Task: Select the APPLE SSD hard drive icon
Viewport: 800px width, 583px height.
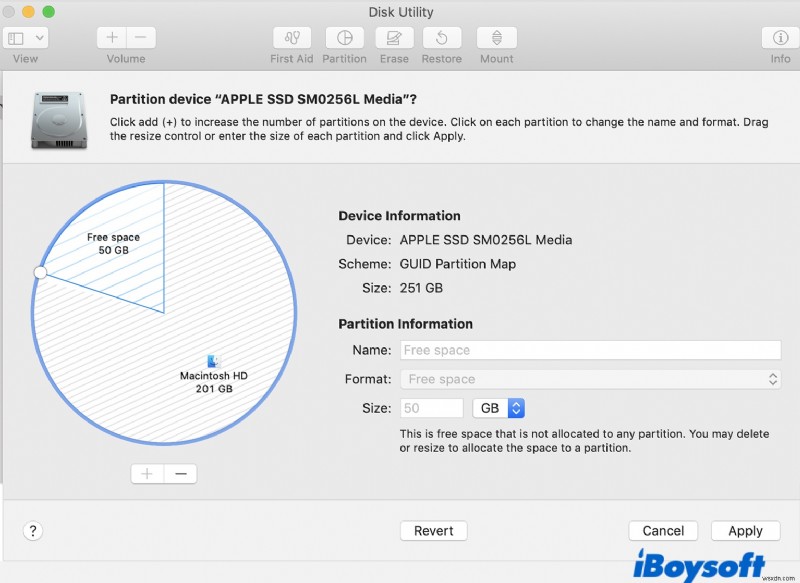Action: [x=59, y=121]
